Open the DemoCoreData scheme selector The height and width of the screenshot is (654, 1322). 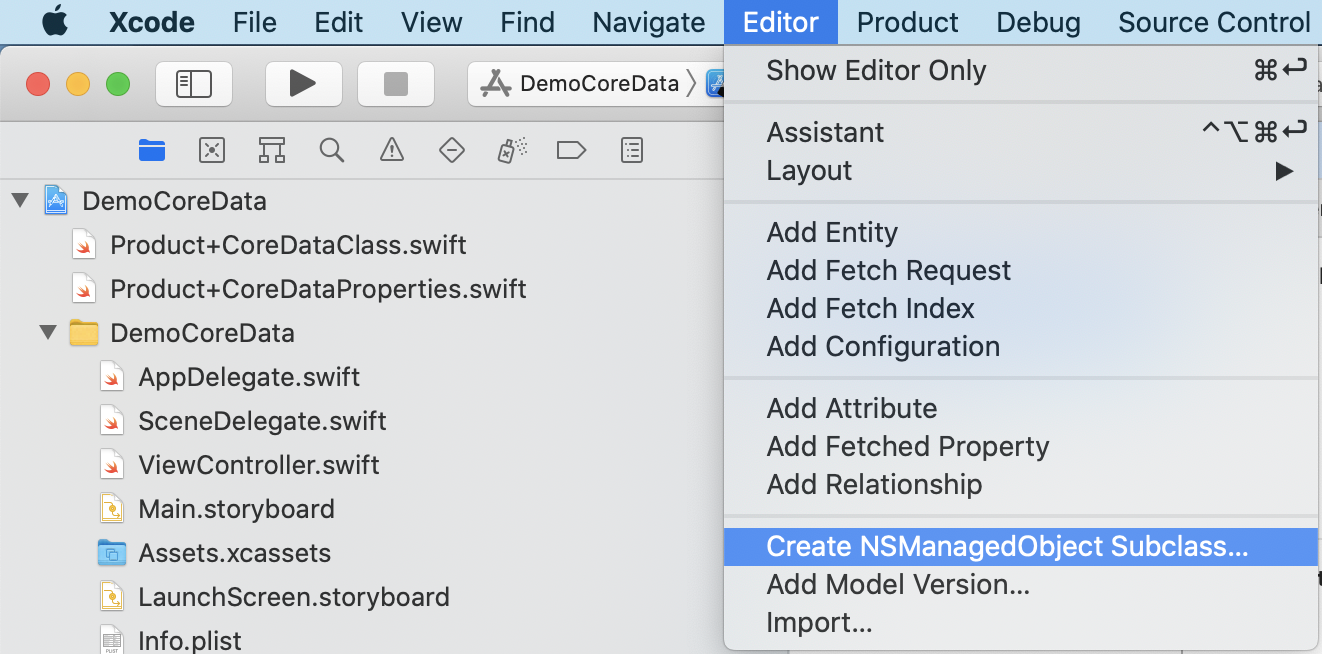click(x=580, y=84)
